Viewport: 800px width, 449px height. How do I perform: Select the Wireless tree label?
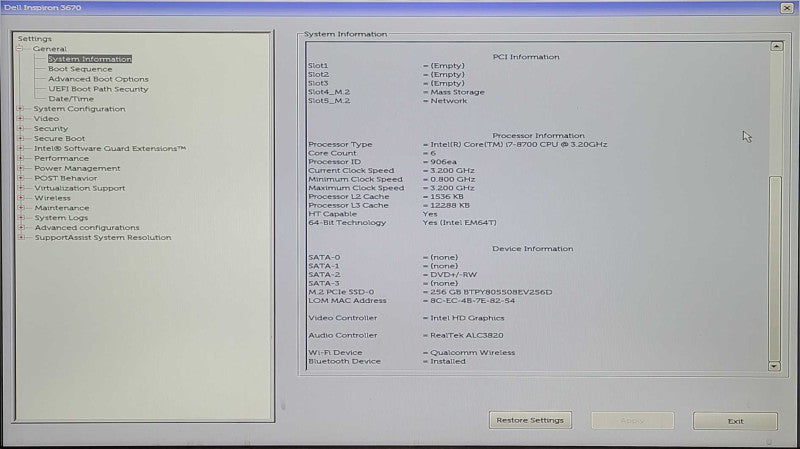(53, 198)
